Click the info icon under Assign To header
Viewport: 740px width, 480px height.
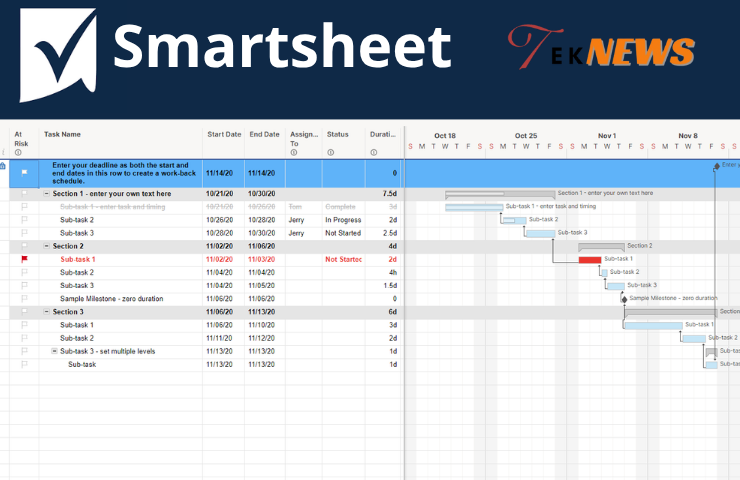pos(294,152)
